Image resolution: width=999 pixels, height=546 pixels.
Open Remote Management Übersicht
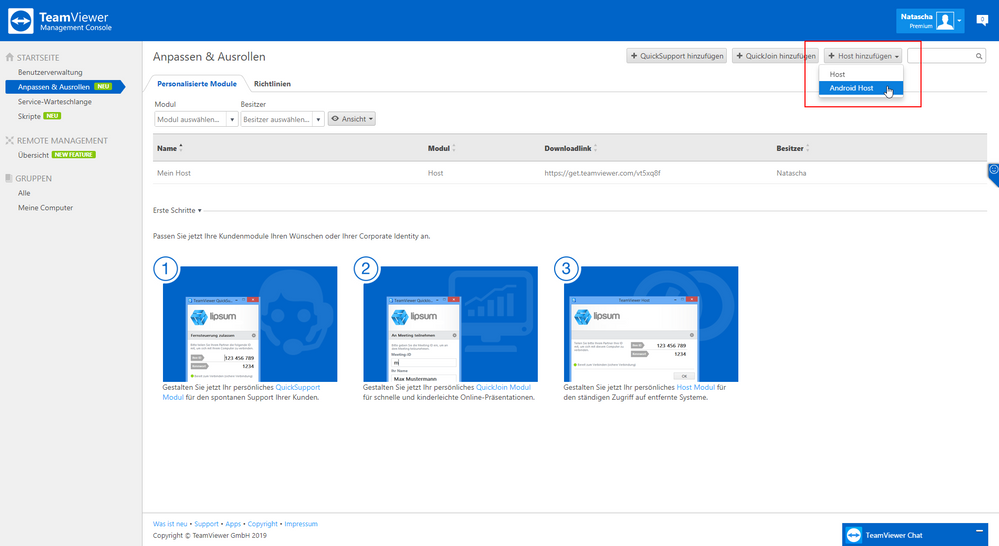33,155
